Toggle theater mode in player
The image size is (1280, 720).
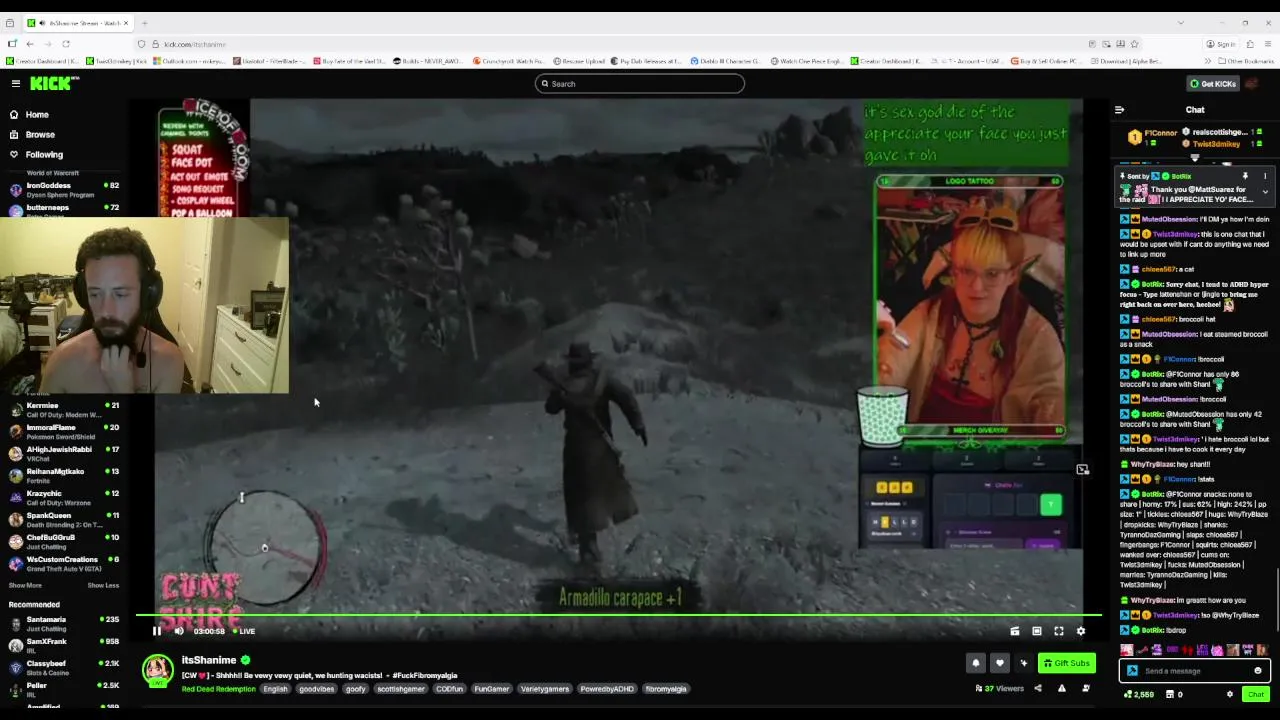tap(1037, 631)
